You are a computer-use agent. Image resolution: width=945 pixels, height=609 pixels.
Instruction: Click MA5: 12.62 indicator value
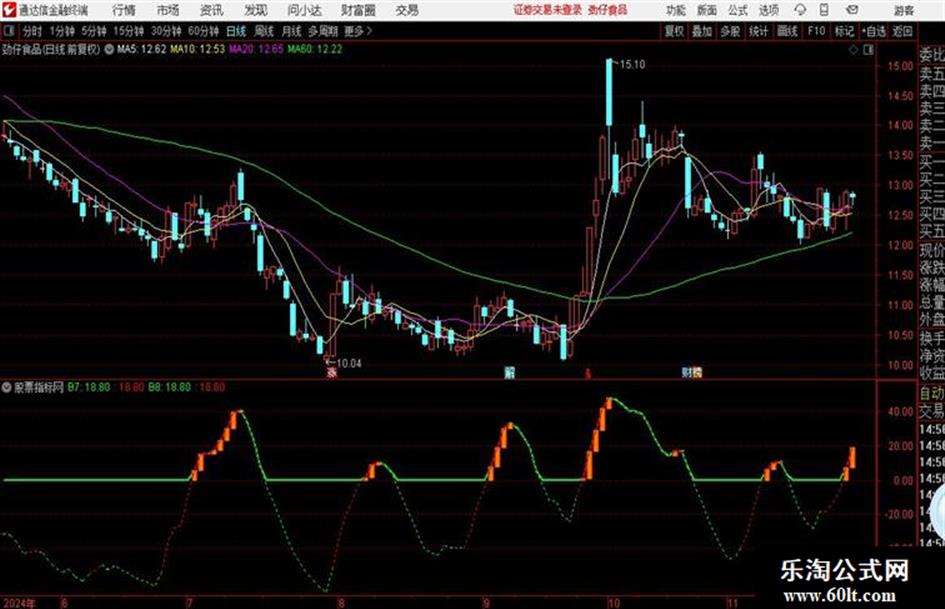(141, 49)
